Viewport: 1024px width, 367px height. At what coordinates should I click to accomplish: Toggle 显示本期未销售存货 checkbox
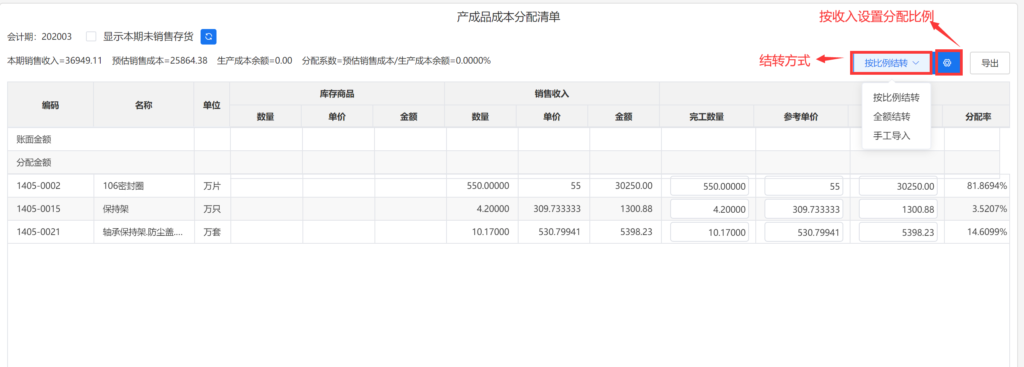(x=91, y=37)
